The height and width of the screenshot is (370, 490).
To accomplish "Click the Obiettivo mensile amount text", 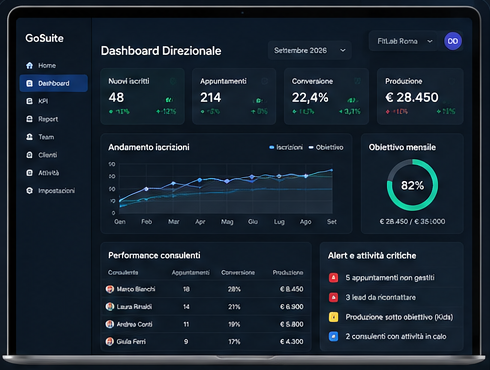I will click(412, 221).
